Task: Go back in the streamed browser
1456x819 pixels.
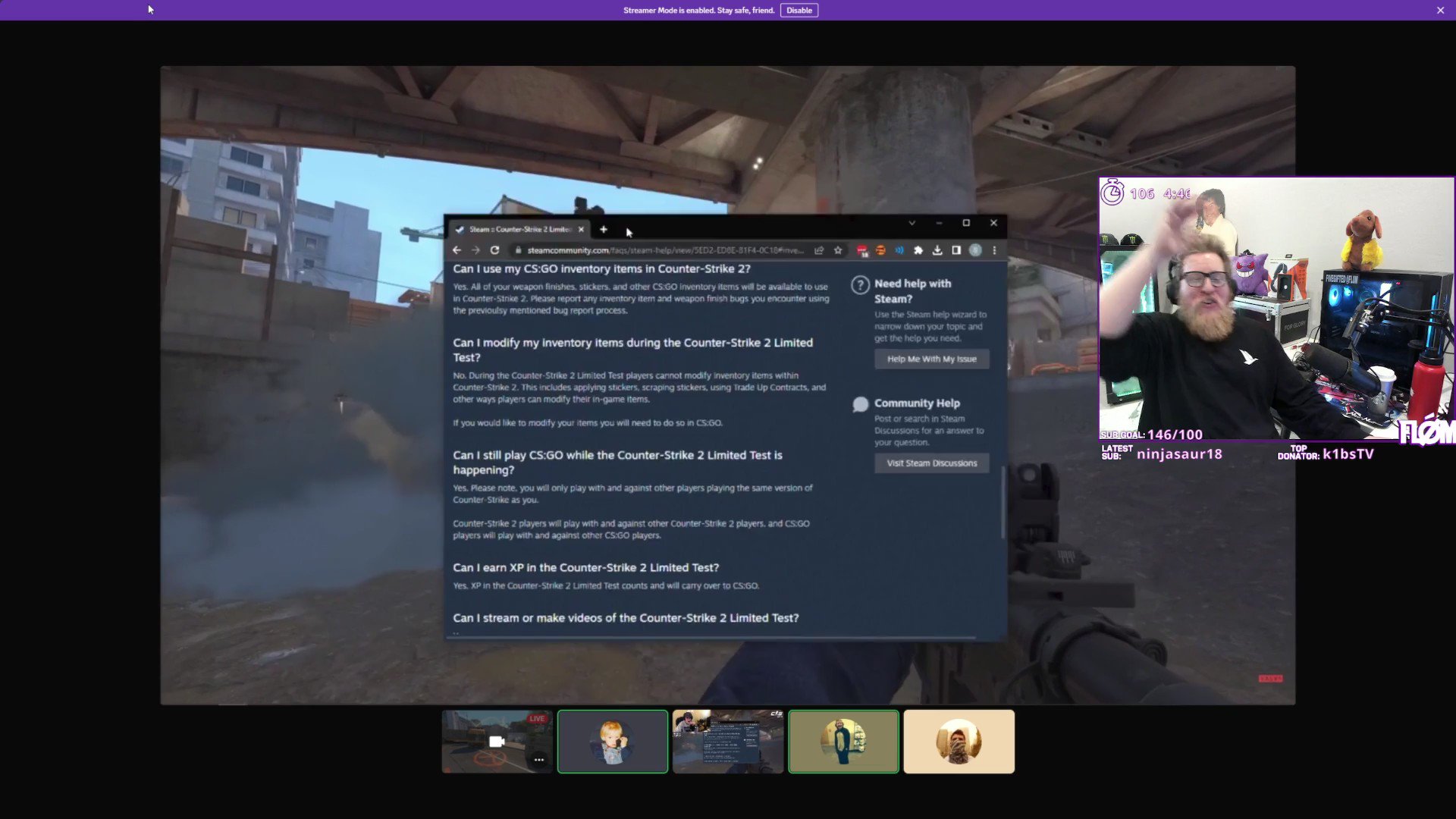Action: (x=457, y=250)
